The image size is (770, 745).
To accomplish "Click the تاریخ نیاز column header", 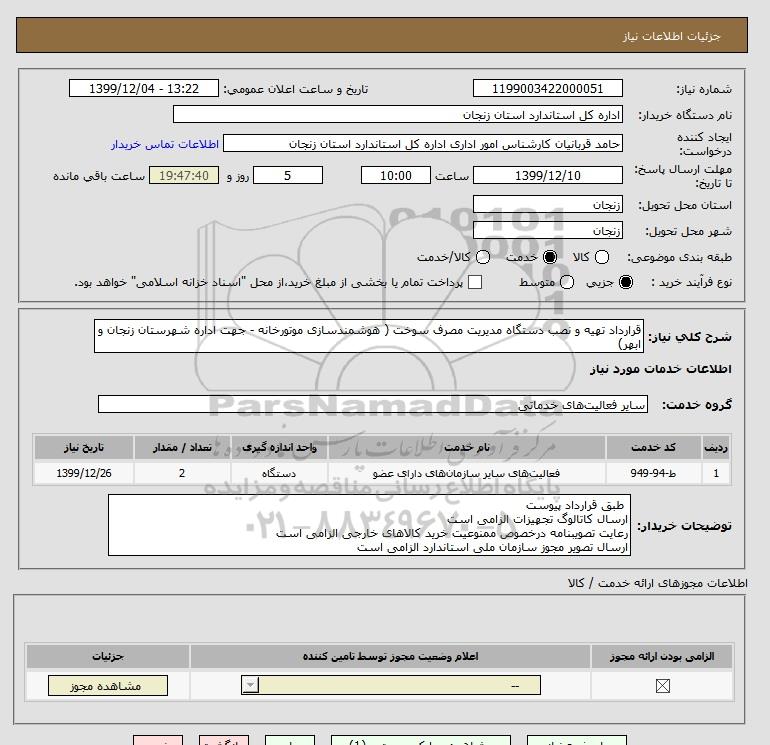I will click(83, 447).
